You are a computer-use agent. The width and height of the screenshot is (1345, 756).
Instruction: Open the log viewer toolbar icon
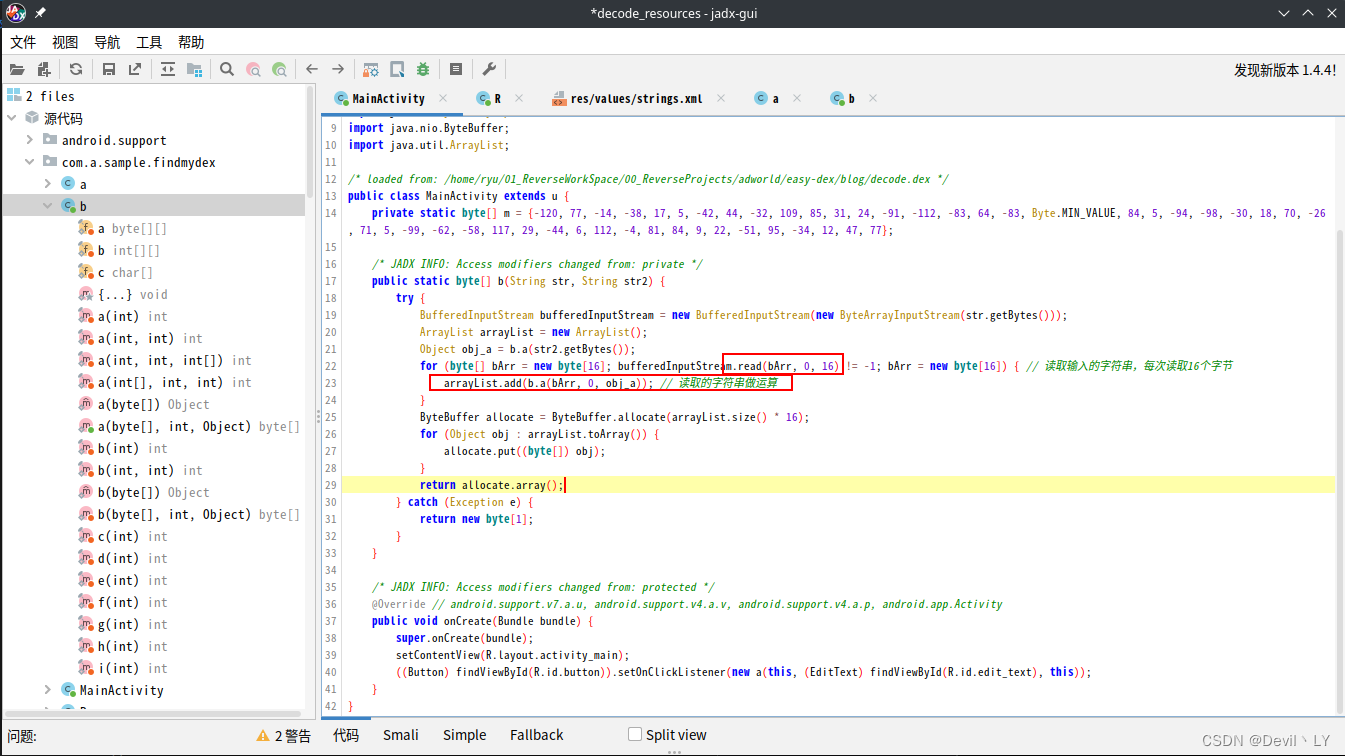pos(456,69)
